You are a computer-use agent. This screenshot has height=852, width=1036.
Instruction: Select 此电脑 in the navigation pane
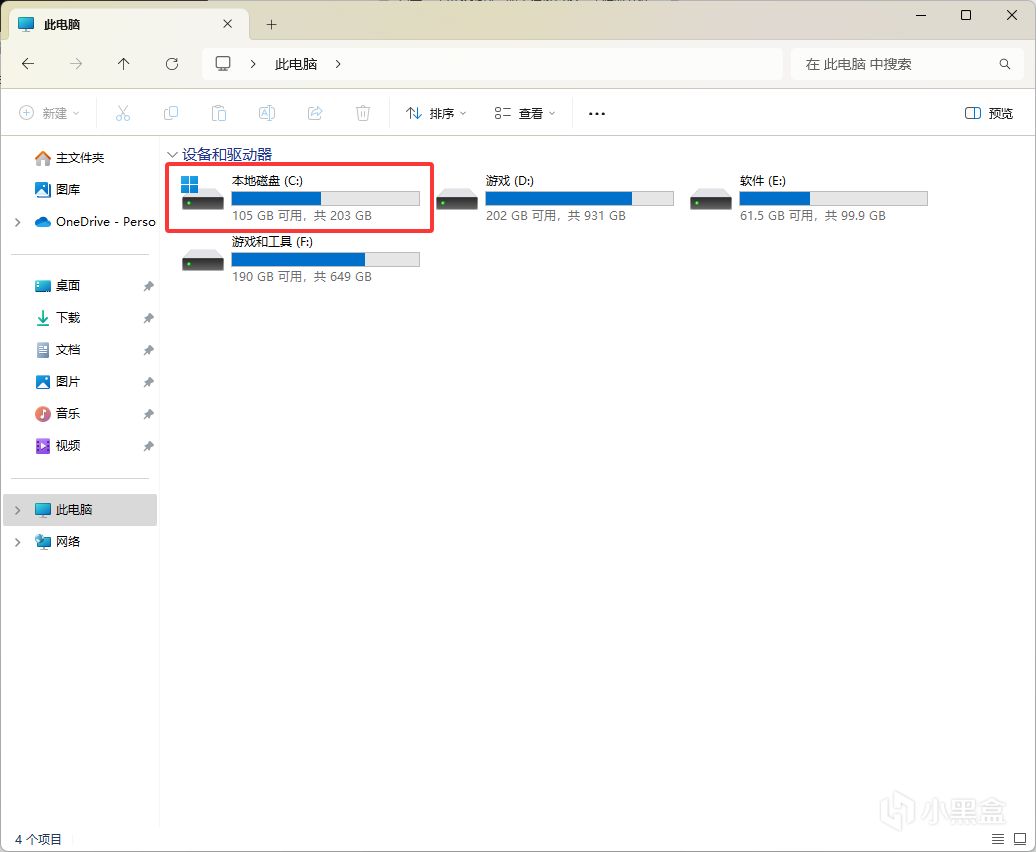80,510
